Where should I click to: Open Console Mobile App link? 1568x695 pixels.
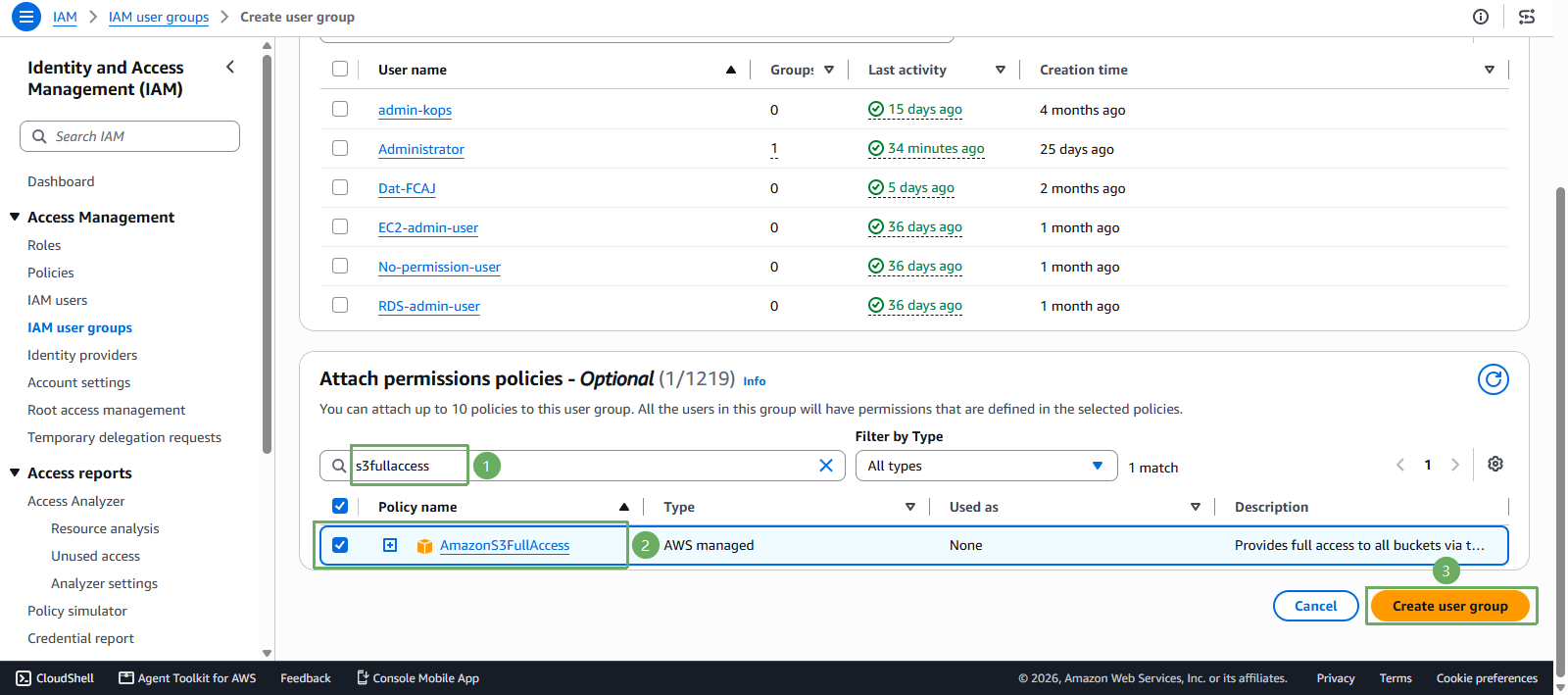pos(417,678)
